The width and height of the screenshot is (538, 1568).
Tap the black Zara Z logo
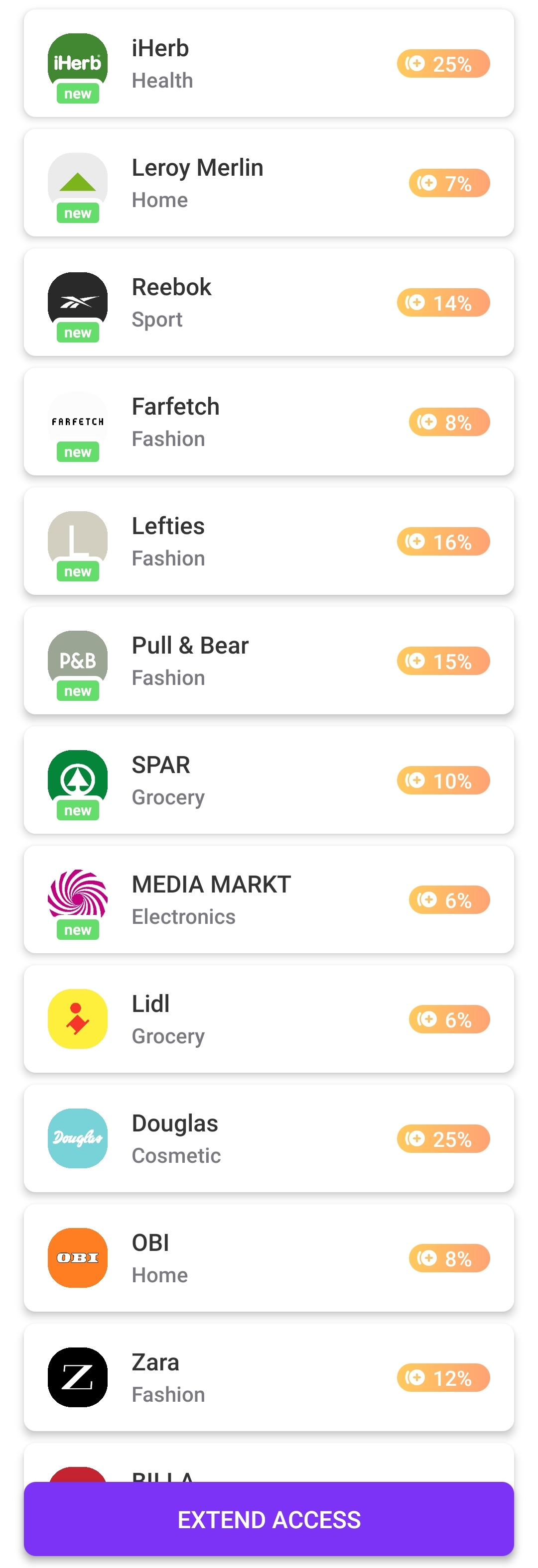(77, 1377)
